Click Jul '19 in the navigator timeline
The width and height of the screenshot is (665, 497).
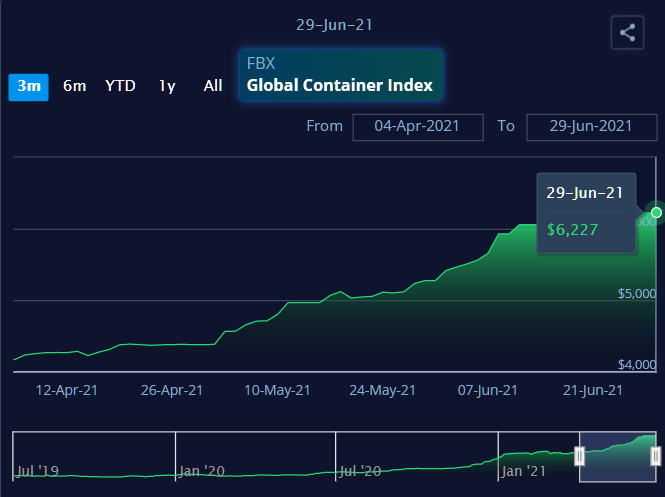(x=37, y=469)
